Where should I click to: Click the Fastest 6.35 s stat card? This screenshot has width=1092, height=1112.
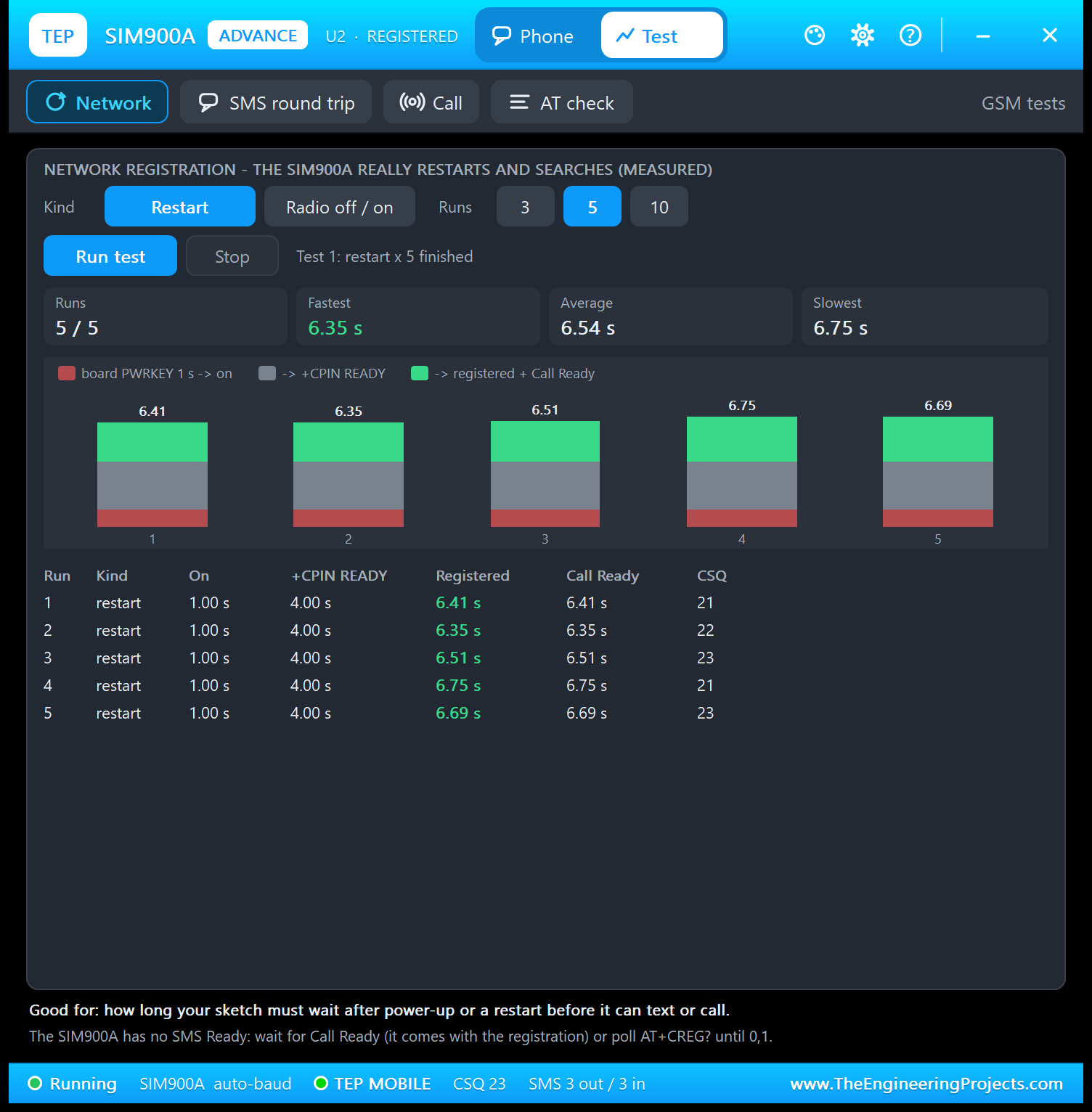(x=418, y=316)
